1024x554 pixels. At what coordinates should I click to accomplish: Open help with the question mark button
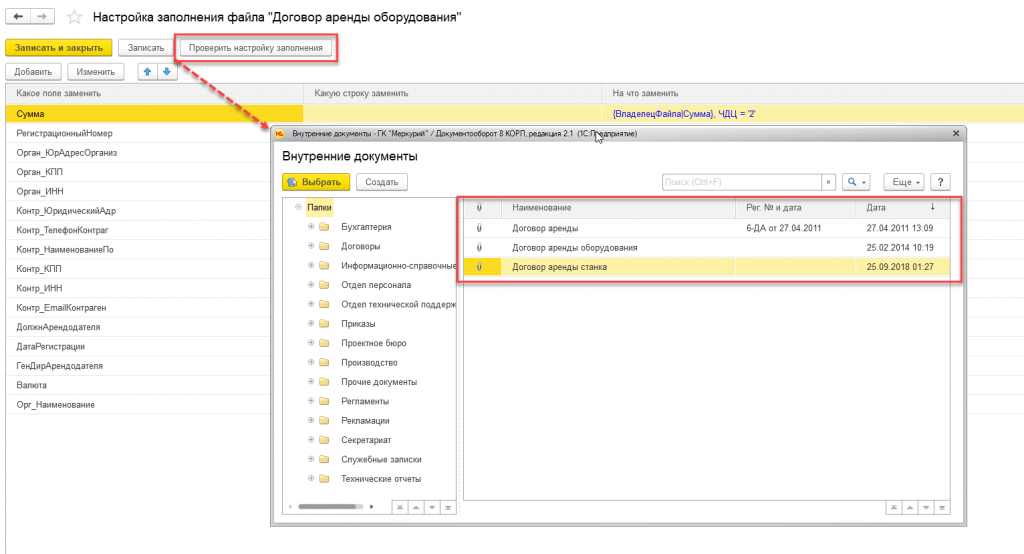pyautogui.click(x=940, y=182)
